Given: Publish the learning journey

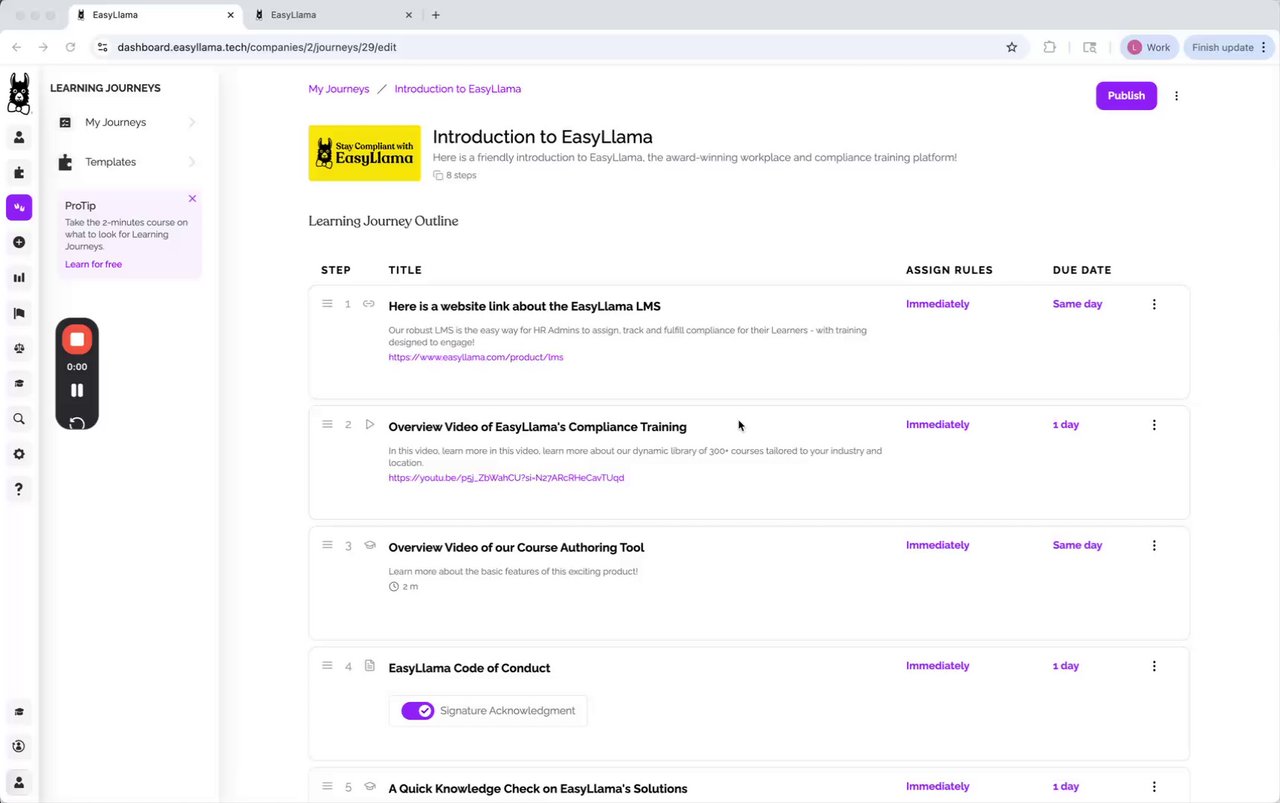Looking at the screenshot, I should pyautogui.click(x=1126, y=96).
